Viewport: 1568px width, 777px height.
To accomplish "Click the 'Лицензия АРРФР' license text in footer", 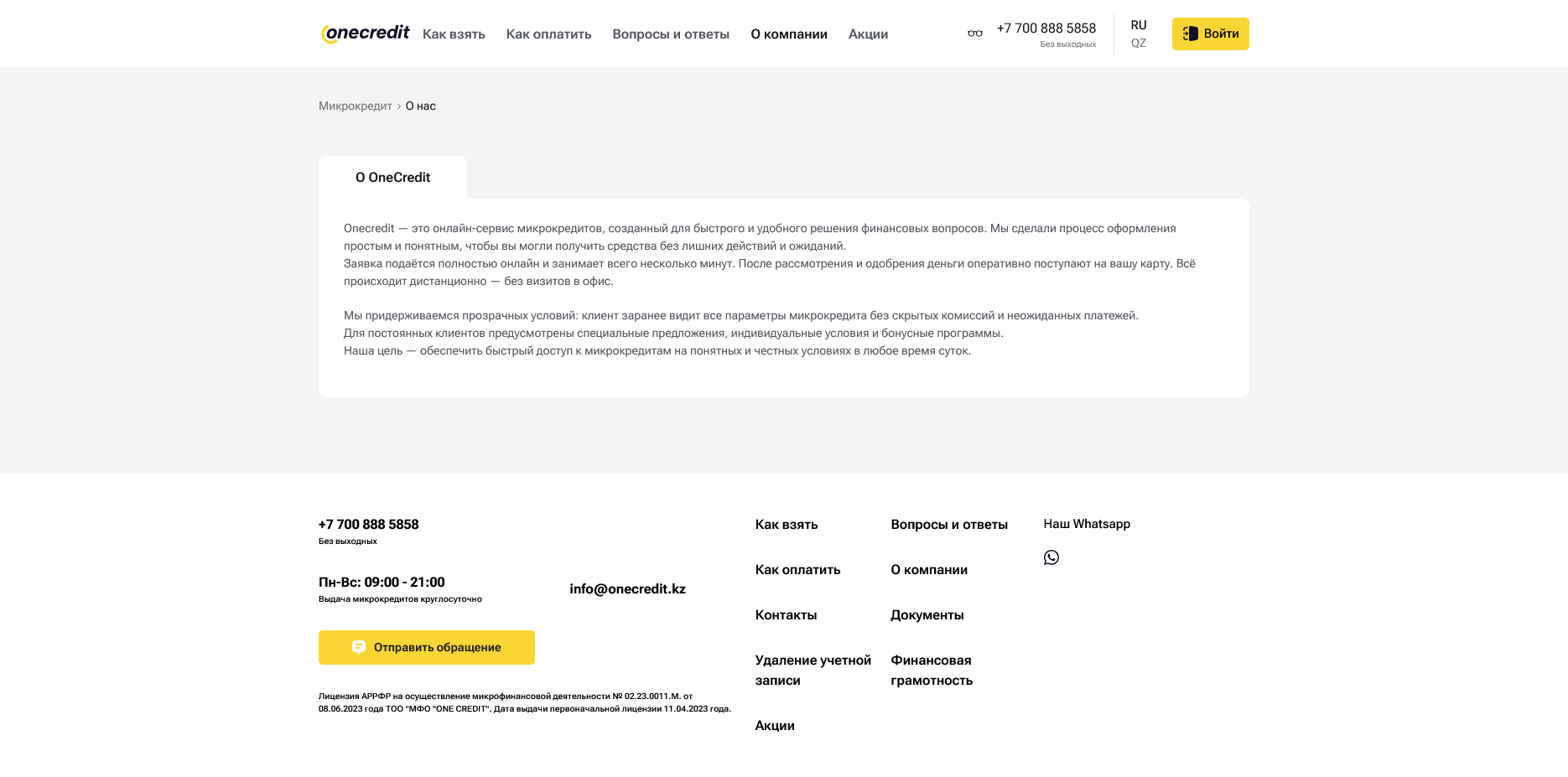I will pyautogui.click(x=525, y=702).
